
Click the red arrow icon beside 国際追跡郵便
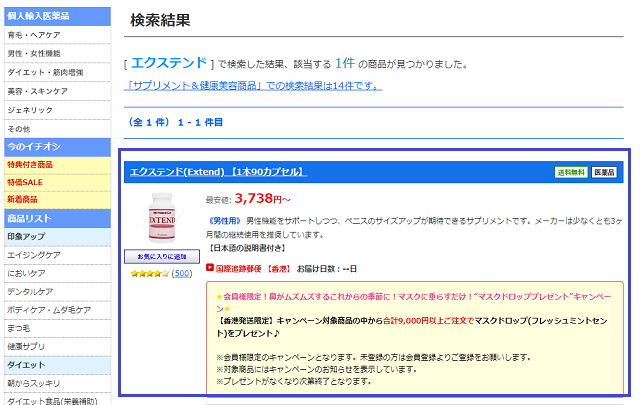pos(210,268)
